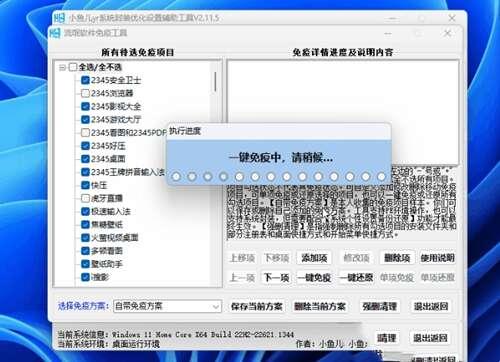Uncheck the 2345好压 checkbox
The width and height of the screenshot is (500, 362).
[85, 146]
